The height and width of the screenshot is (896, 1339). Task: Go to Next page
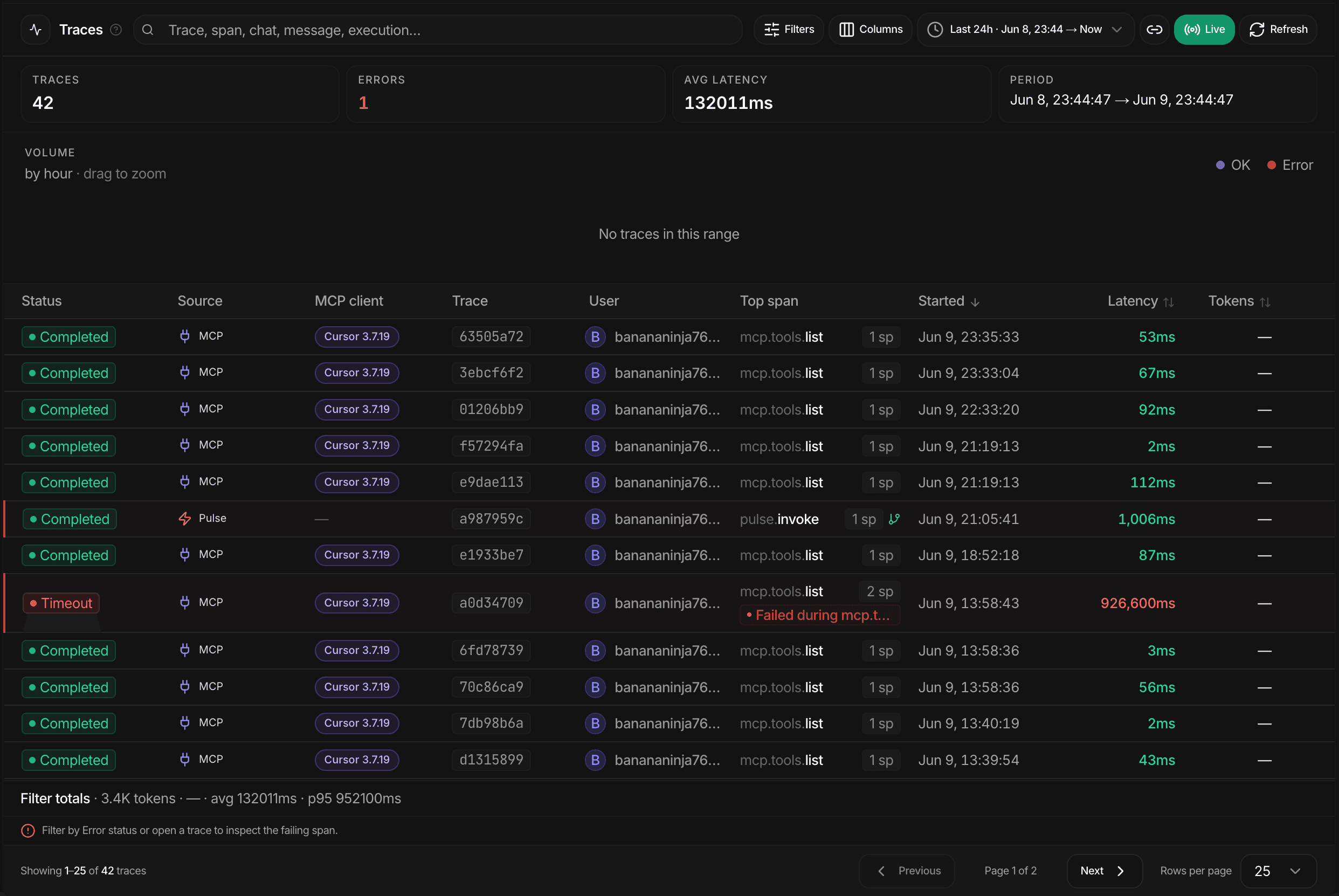[x=1104, y=871]
